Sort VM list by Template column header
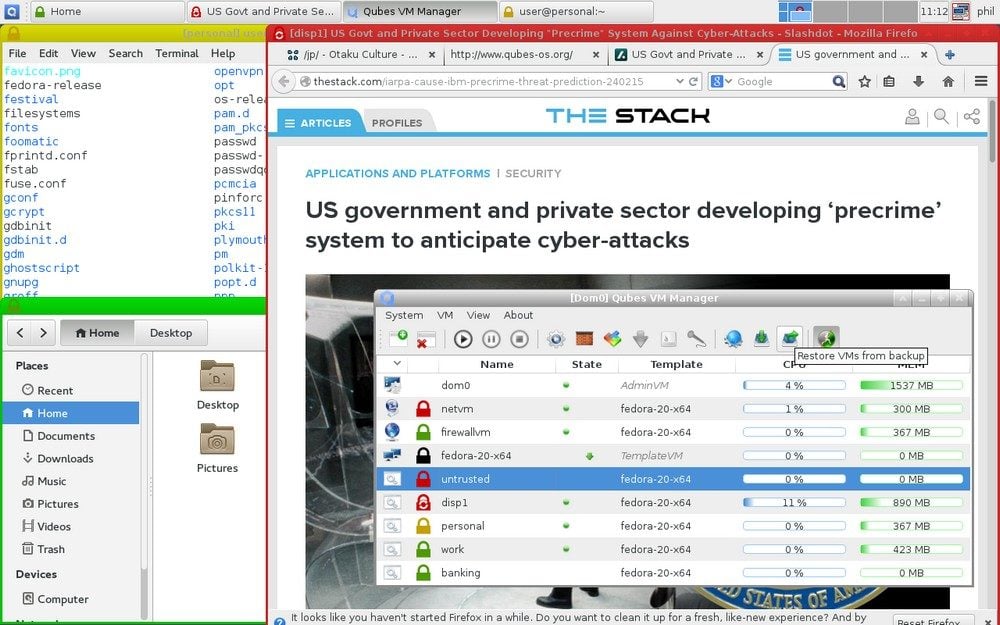 pyautogui.click(x=676, y=364)
